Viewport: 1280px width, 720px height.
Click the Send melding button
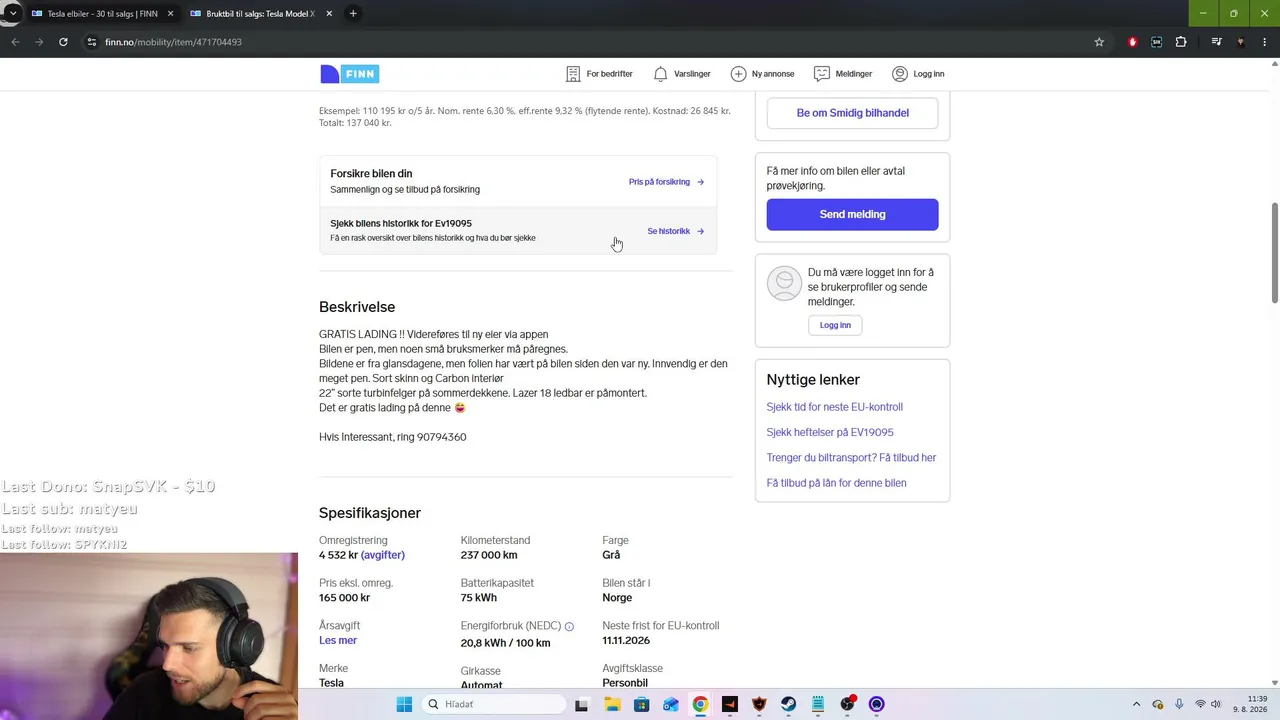[852, 214]
